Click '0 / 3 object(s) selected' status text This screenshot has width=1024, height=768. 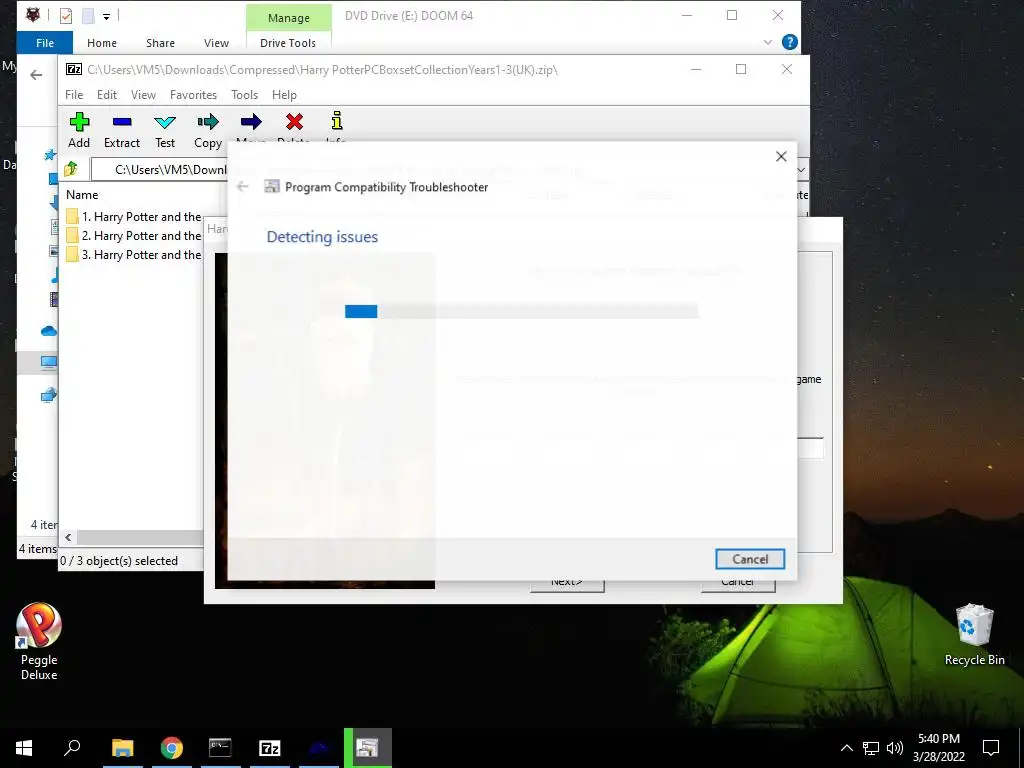click(x=119, y=561)
